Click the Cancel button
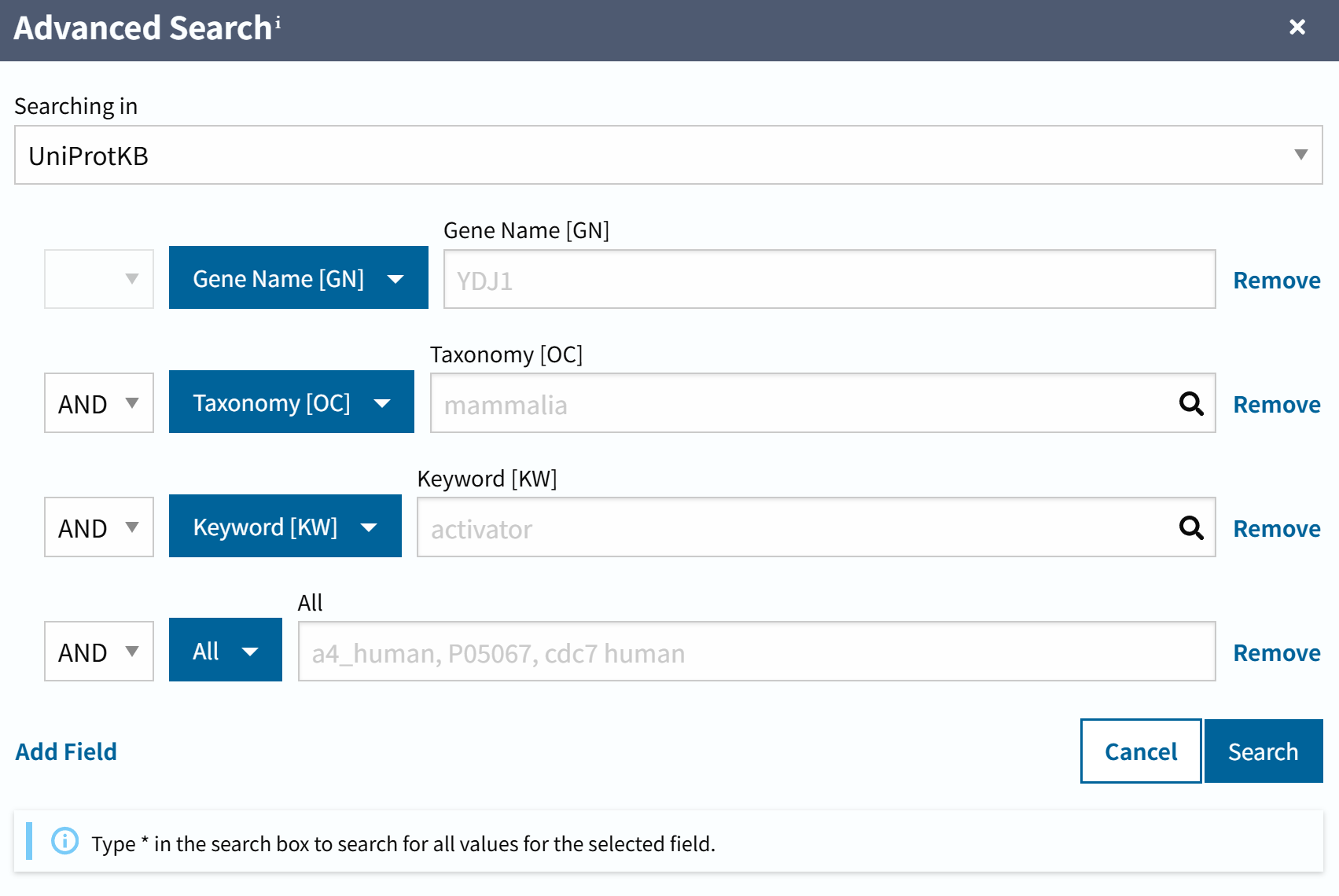1339x896 pixels. [x=1141, y=751]
